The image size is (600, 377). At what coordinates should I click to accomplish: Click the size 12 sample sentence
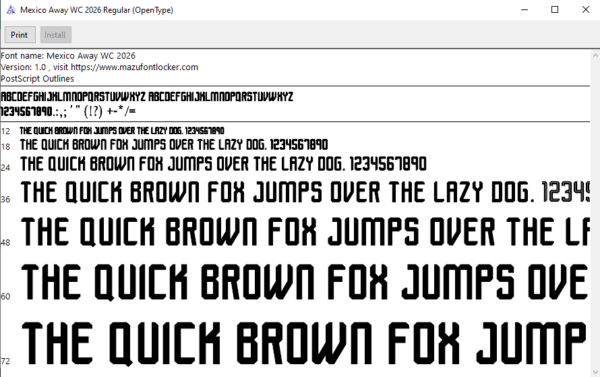coord(122,131)
